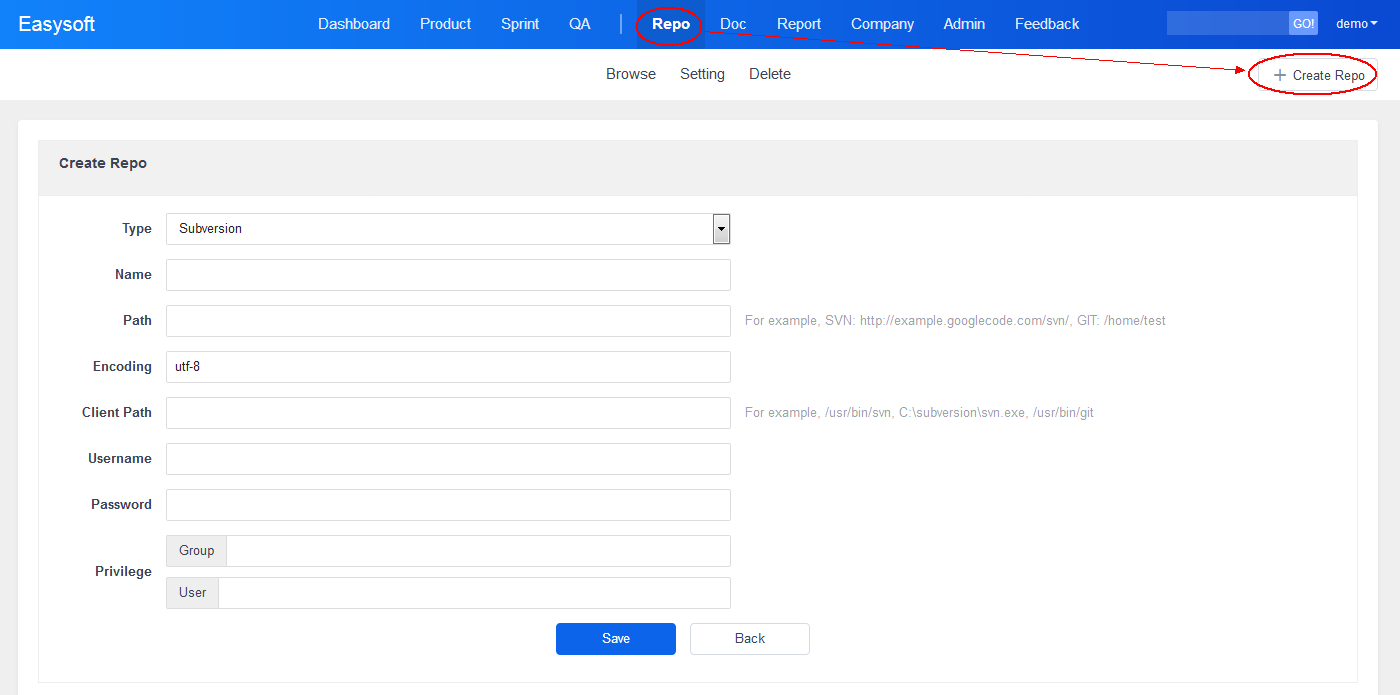
Task: Navigate to the Report menu
Action: pyautogui.click(x=799, y=24)
